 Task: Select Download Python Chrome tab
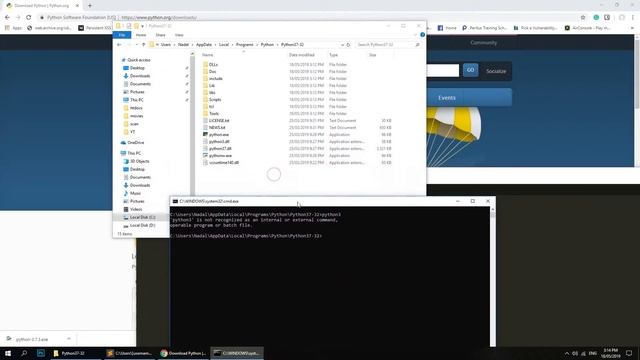tap(42, 6)
